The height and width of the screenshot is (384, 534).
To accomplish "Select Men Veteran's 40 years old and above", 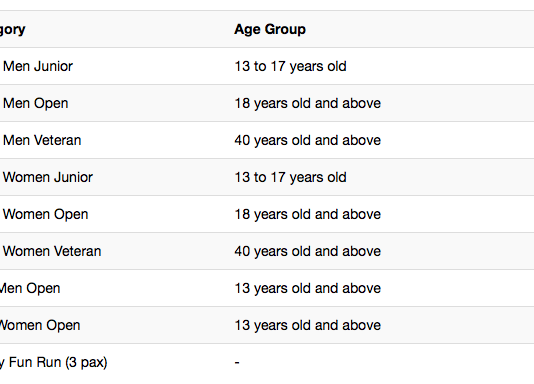I will click(x=308, y=140).
